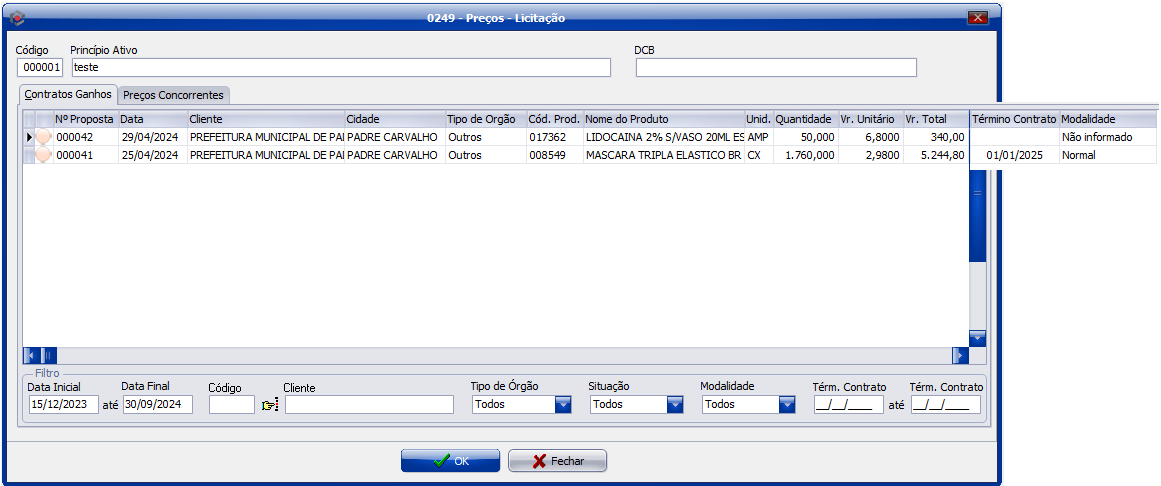Click the client lookup hand icon
1161x486 pixels.
(x=269, y=405)
